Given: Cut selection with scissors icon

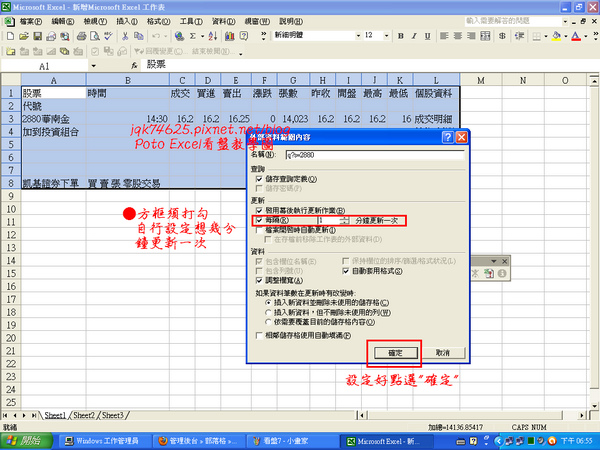Looking at the screenshot, I should [x=125, y=36].
